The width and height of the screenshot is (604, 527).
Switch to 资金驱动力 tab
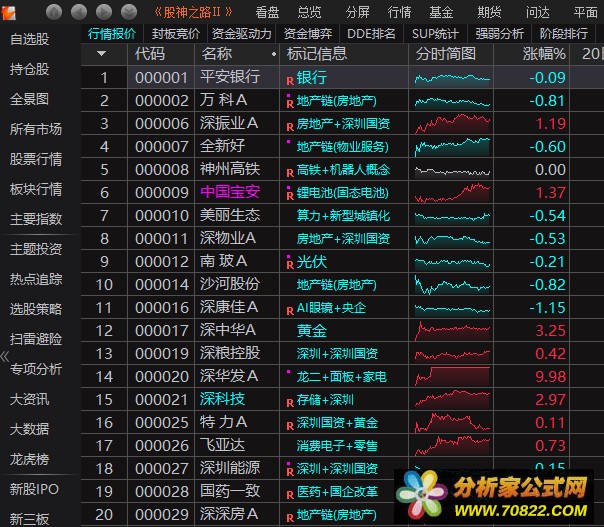tap(242, 34)
